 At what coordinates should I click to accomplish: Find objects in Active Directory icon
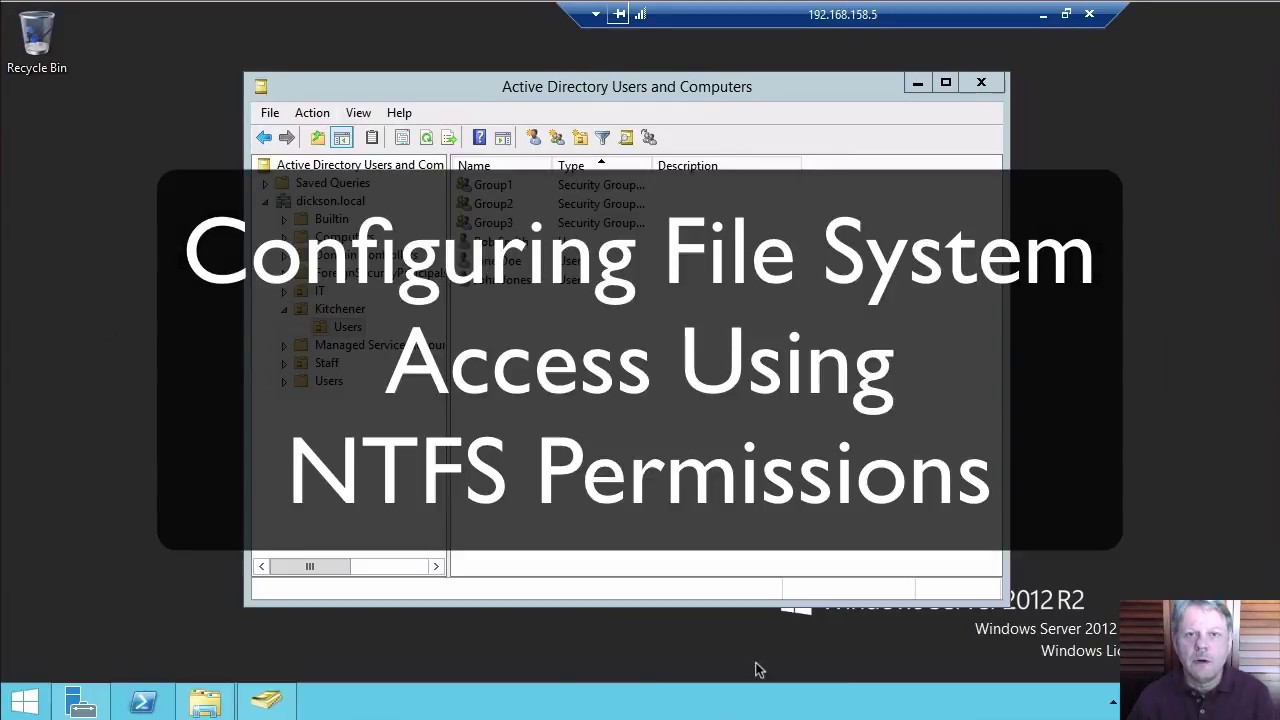tap(626, 138)
